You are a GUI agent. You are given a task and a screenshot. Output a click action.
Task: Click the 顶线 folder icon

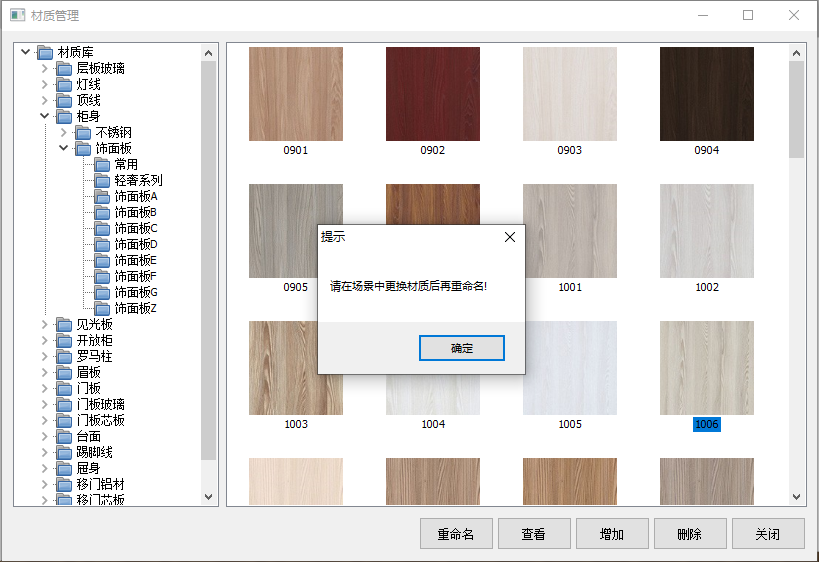[64, 101]
